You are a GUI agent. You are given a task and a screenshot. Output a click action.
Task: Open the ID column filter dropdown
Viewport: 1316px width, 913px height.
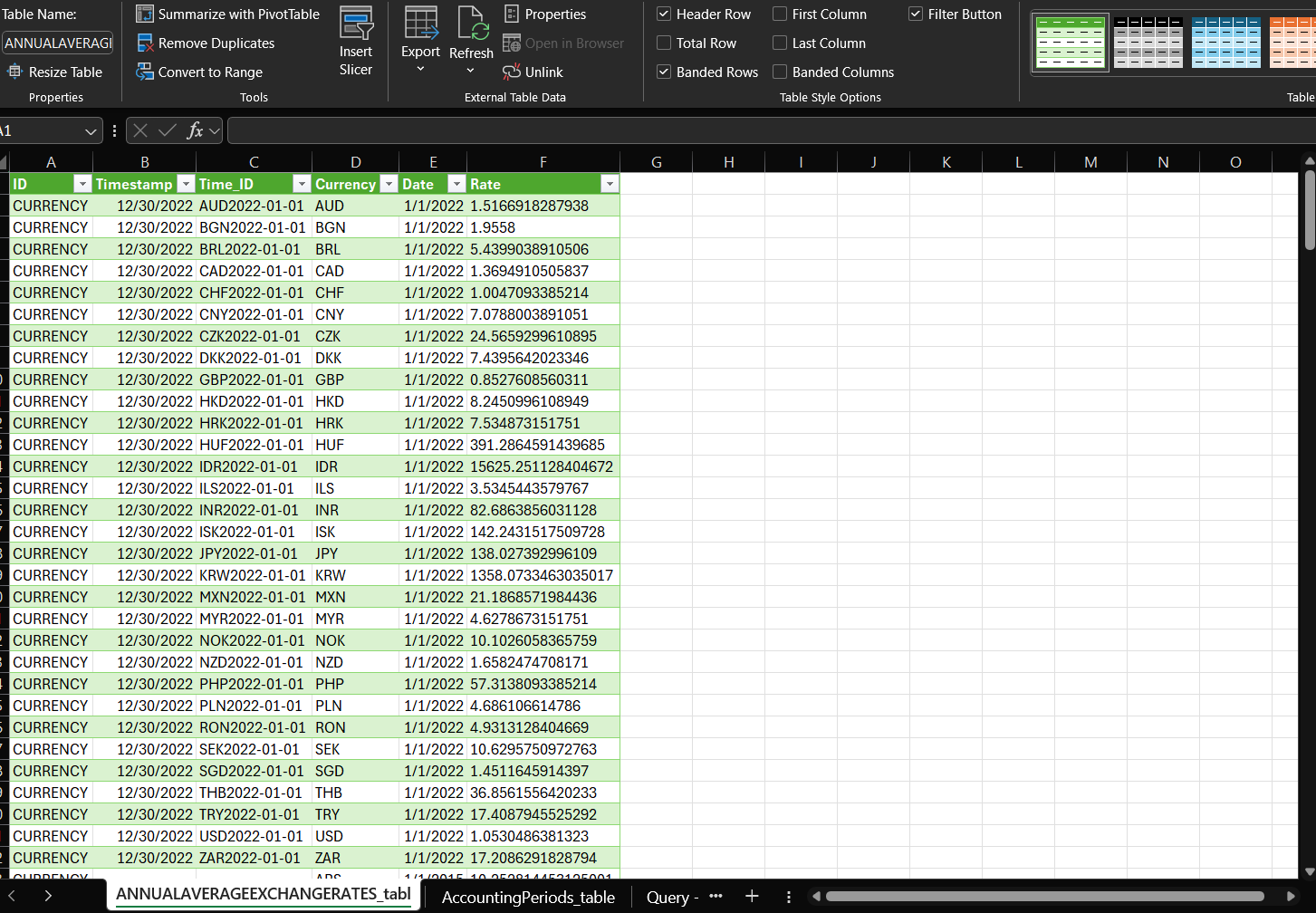tap(82, 184)
